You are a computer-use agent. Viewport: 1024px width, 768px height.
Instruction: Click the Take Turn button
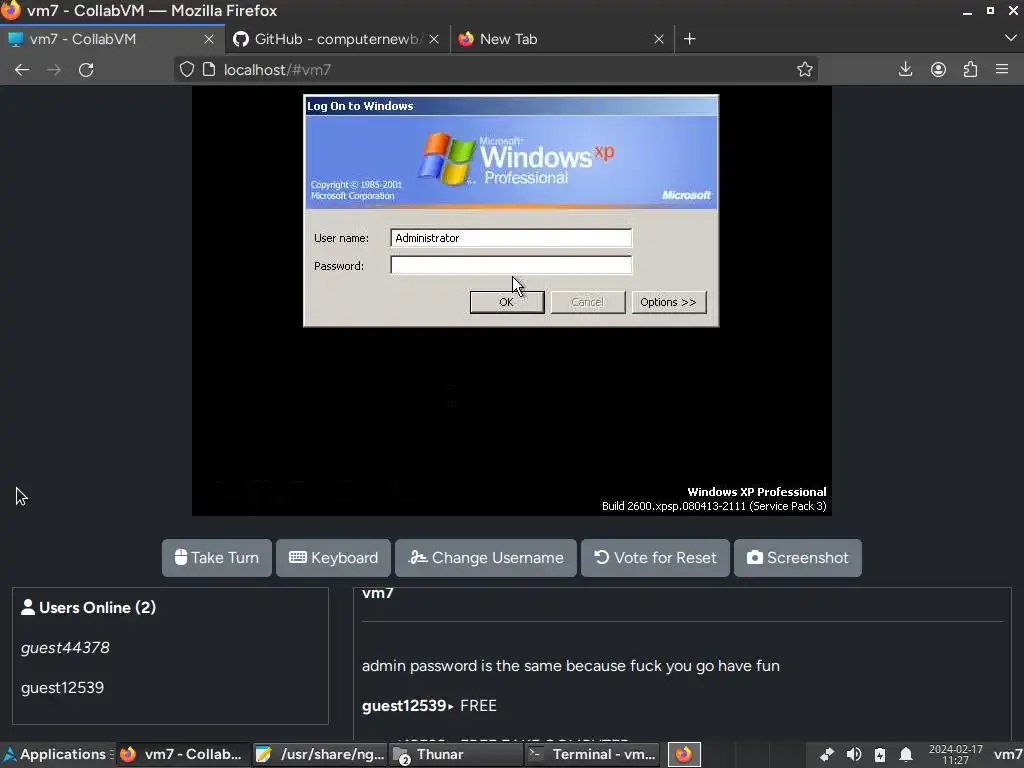point(217,558)
